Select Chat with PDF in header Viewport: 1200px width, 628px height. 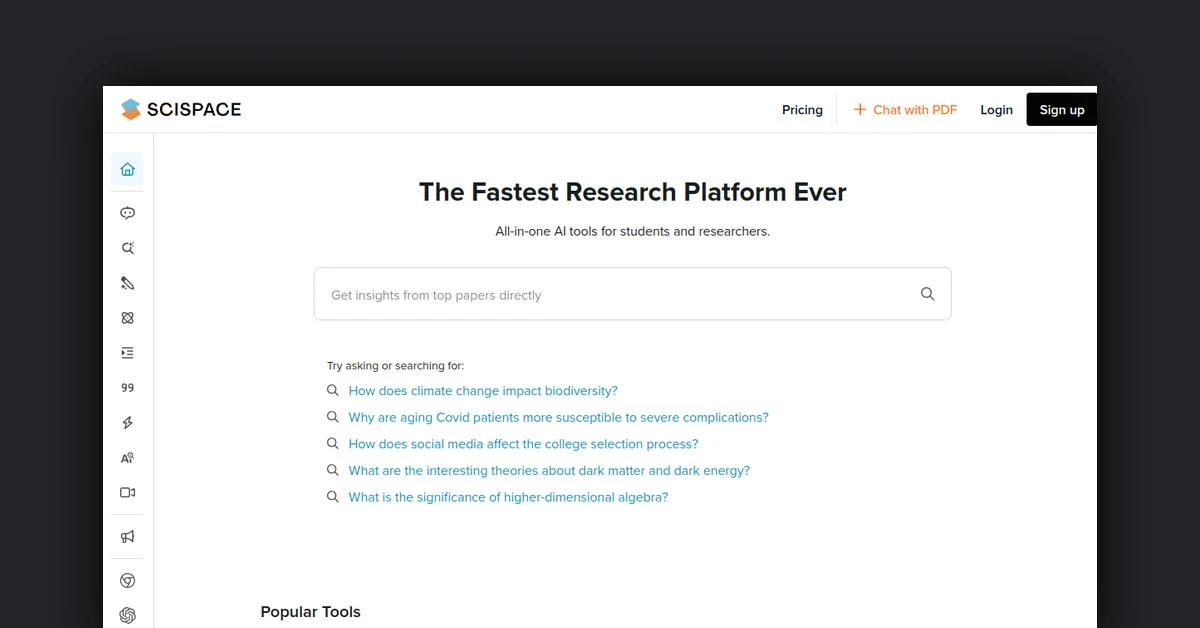(905, 110)
